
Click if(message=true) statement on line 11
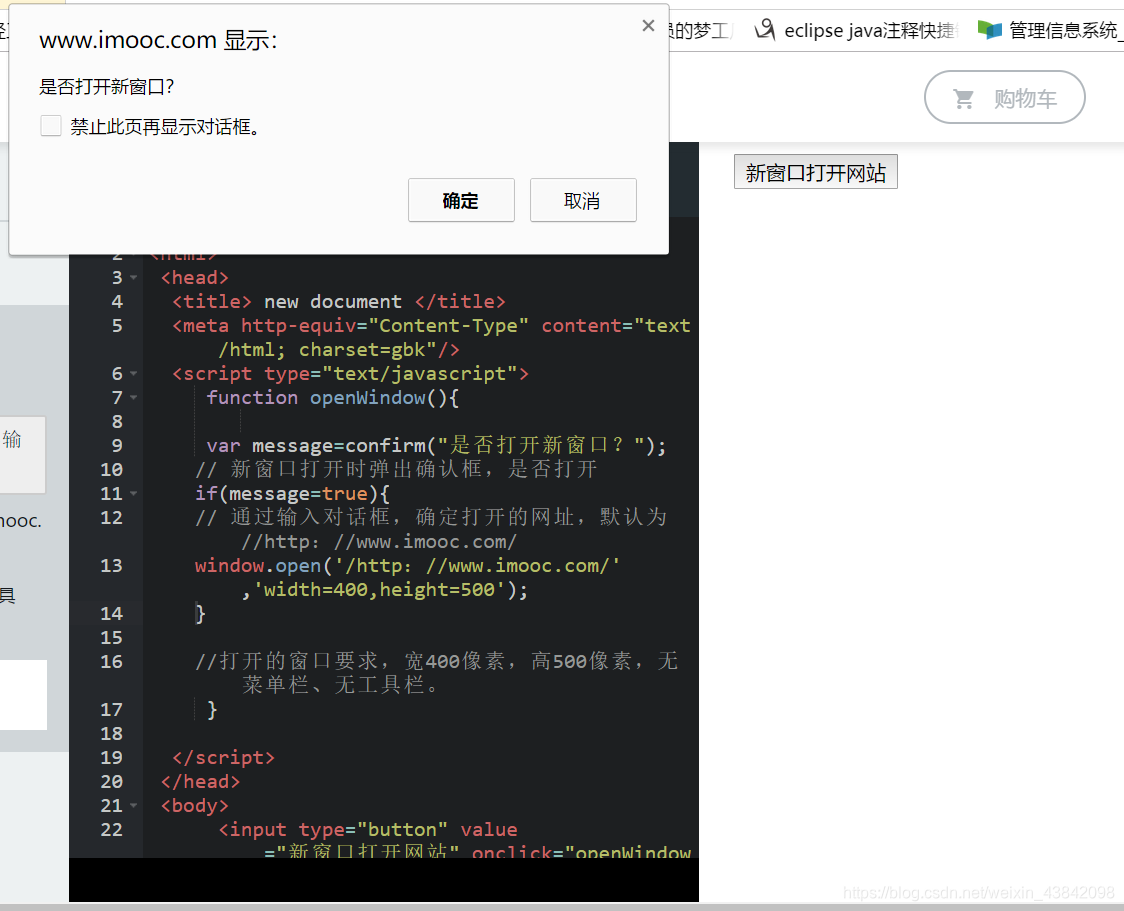(292, 494)
